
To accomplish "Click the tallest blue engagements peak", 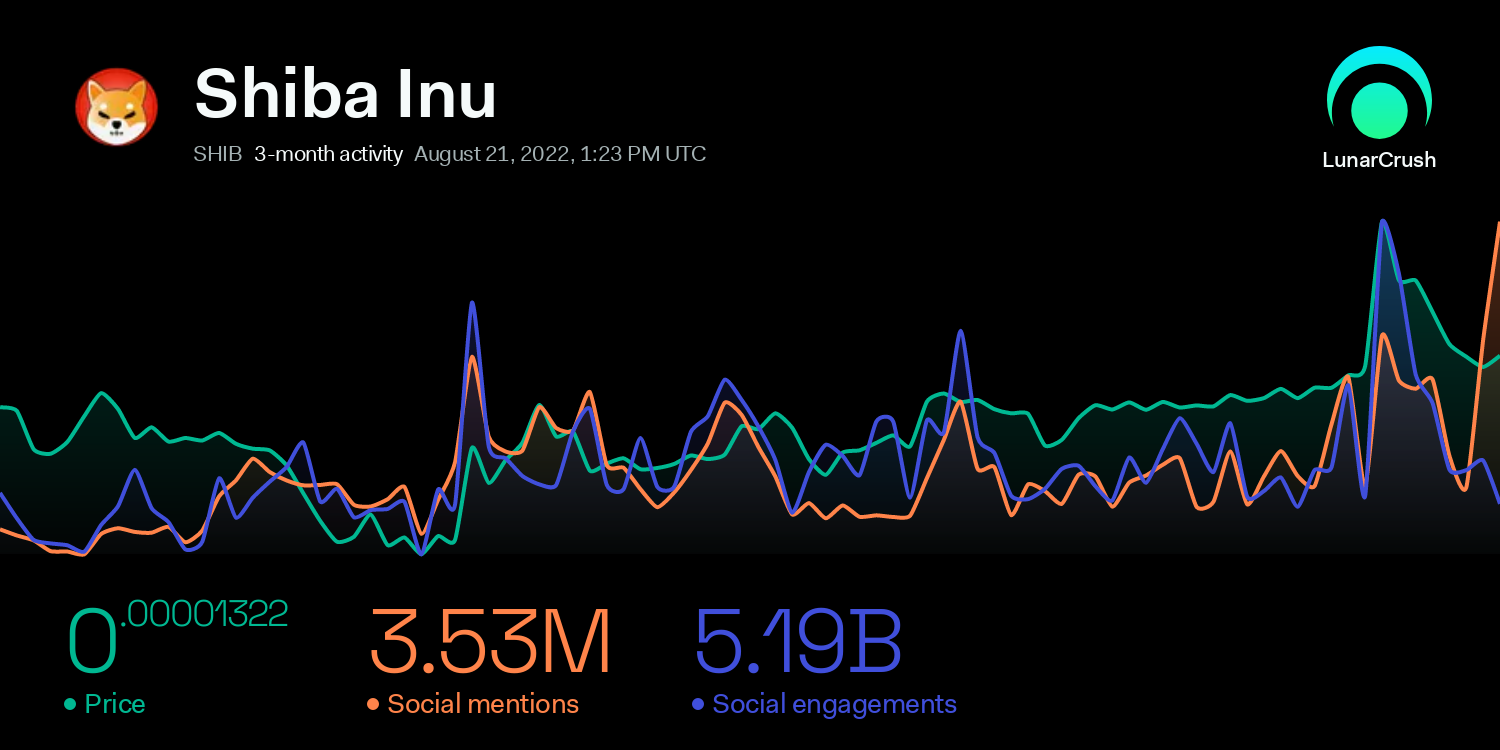I will 1383,223.
